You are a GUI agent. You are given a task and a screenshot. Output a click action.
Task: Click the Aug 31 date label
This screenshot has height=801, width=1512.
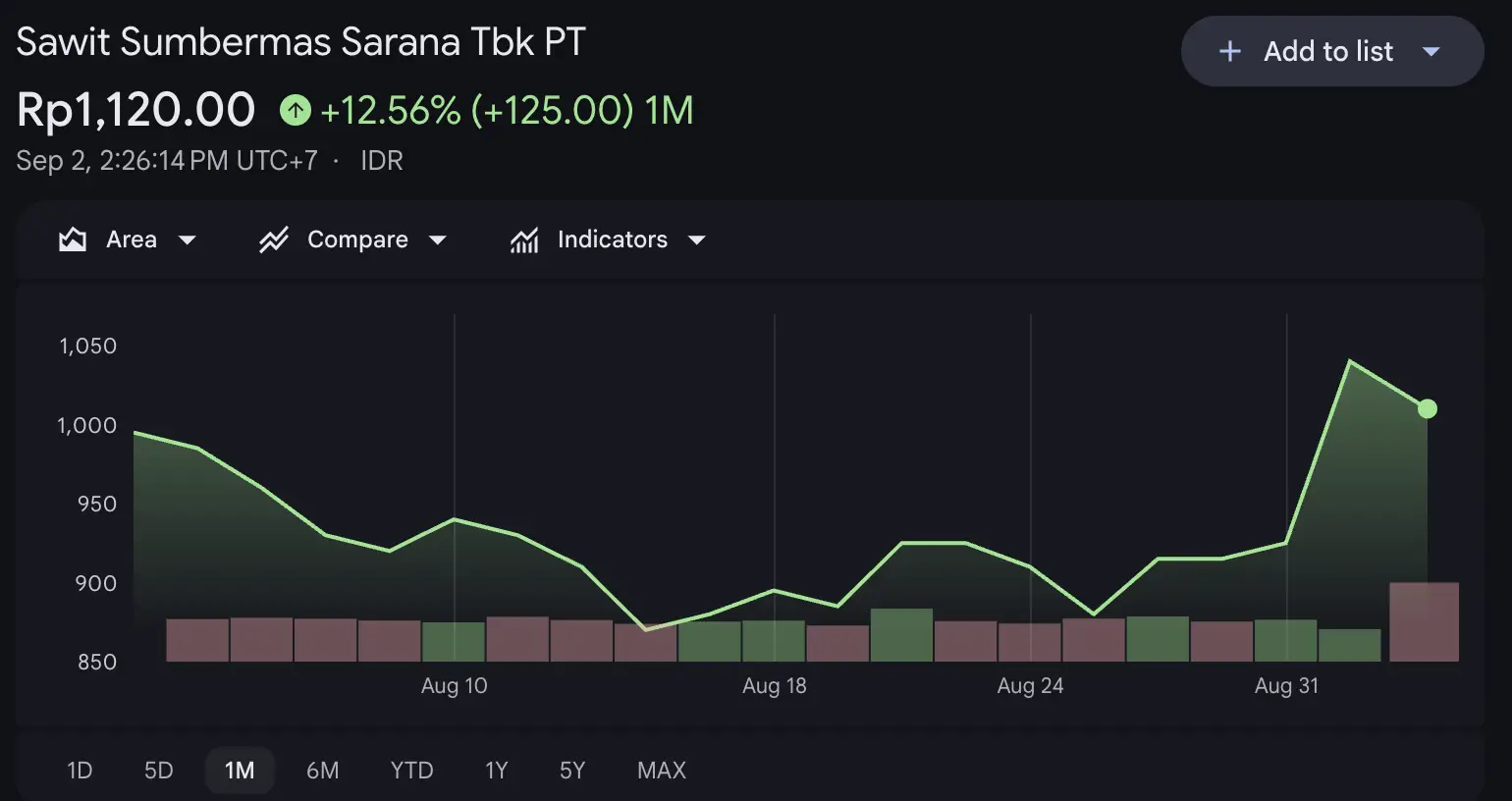tap(1286, 685)
